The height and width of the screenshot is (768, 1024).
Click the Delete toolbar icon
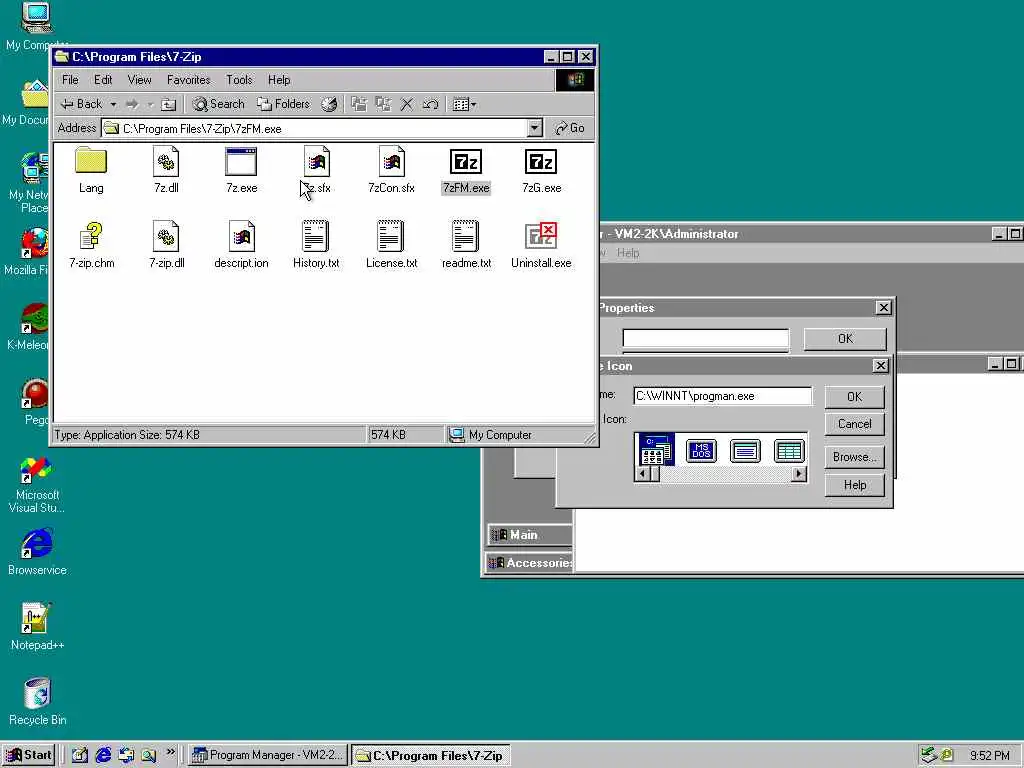(407, 104)
